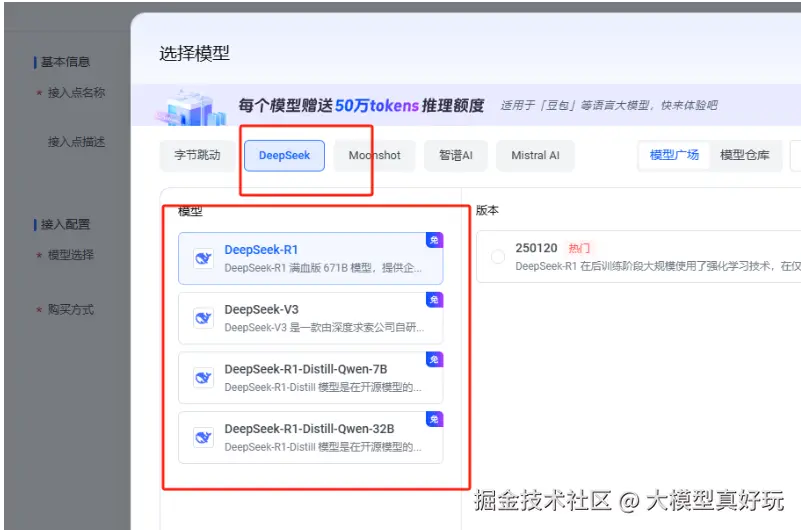
Task: Click 接入配置 section in background form
Action: click(x=65, y=224)
